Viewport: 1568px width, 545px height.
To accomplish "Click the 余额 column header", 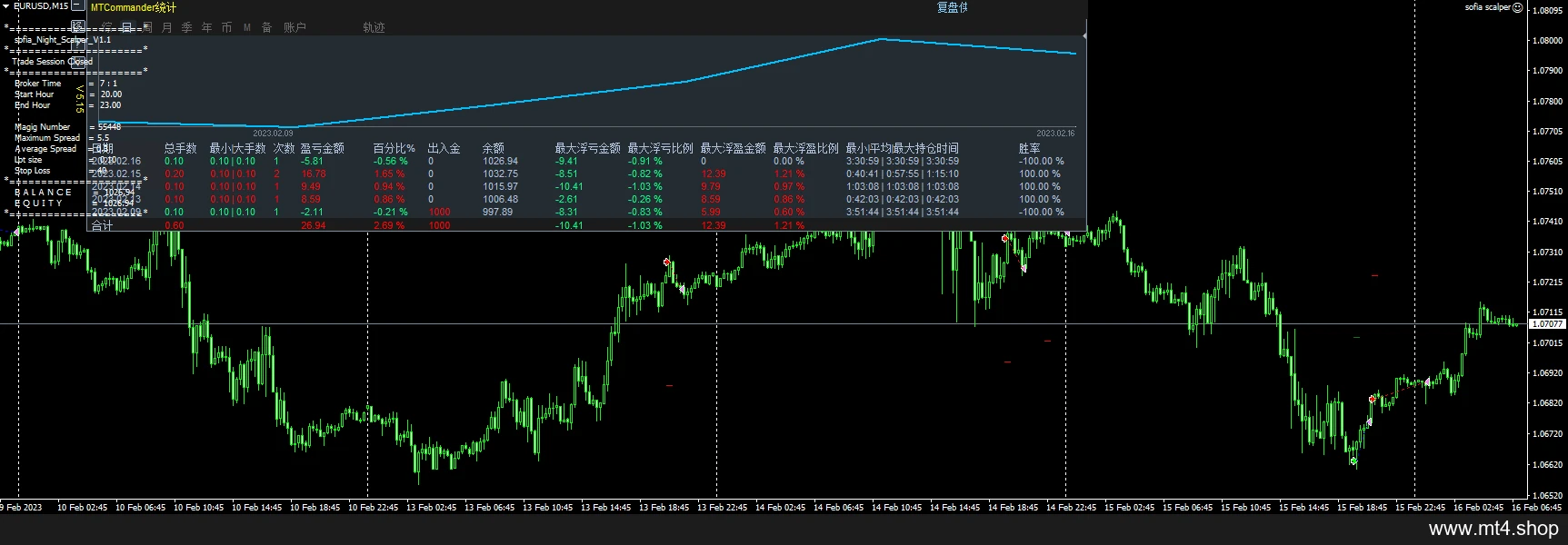I will [494, 148].
